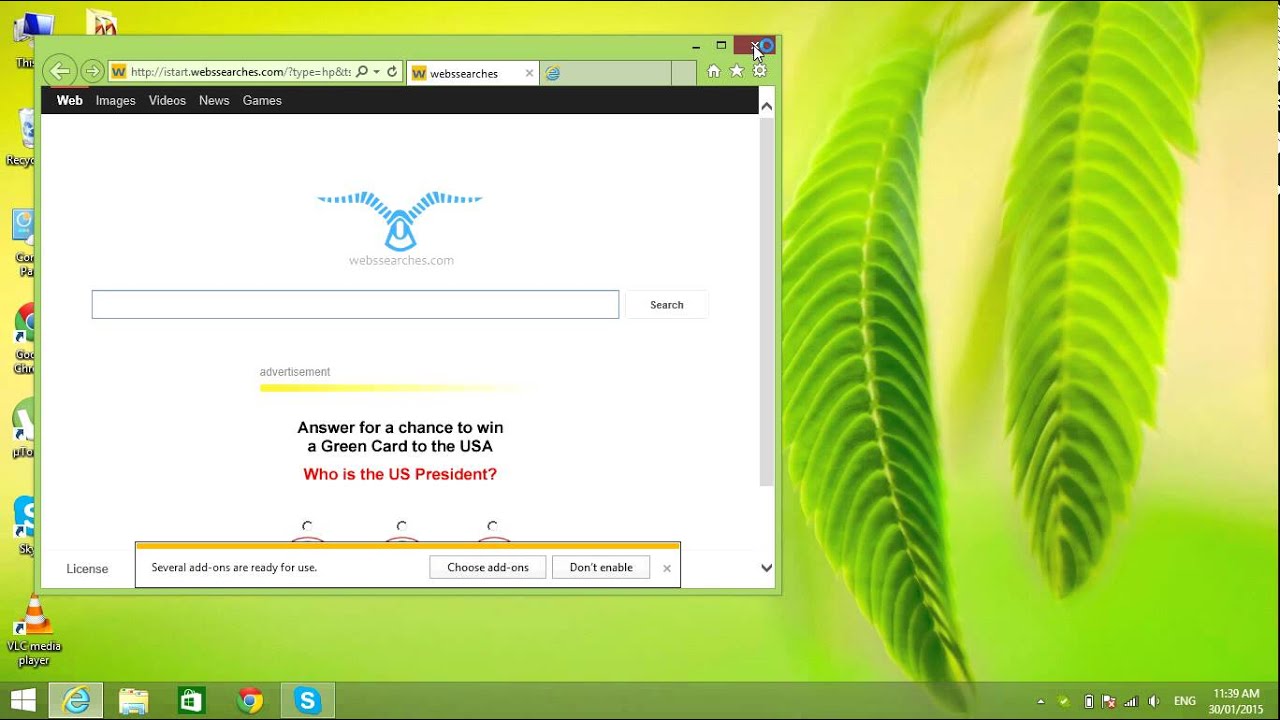
Task: Switch to the second blank IE tab
Action: pyautogui.click(x=605, y=73)
